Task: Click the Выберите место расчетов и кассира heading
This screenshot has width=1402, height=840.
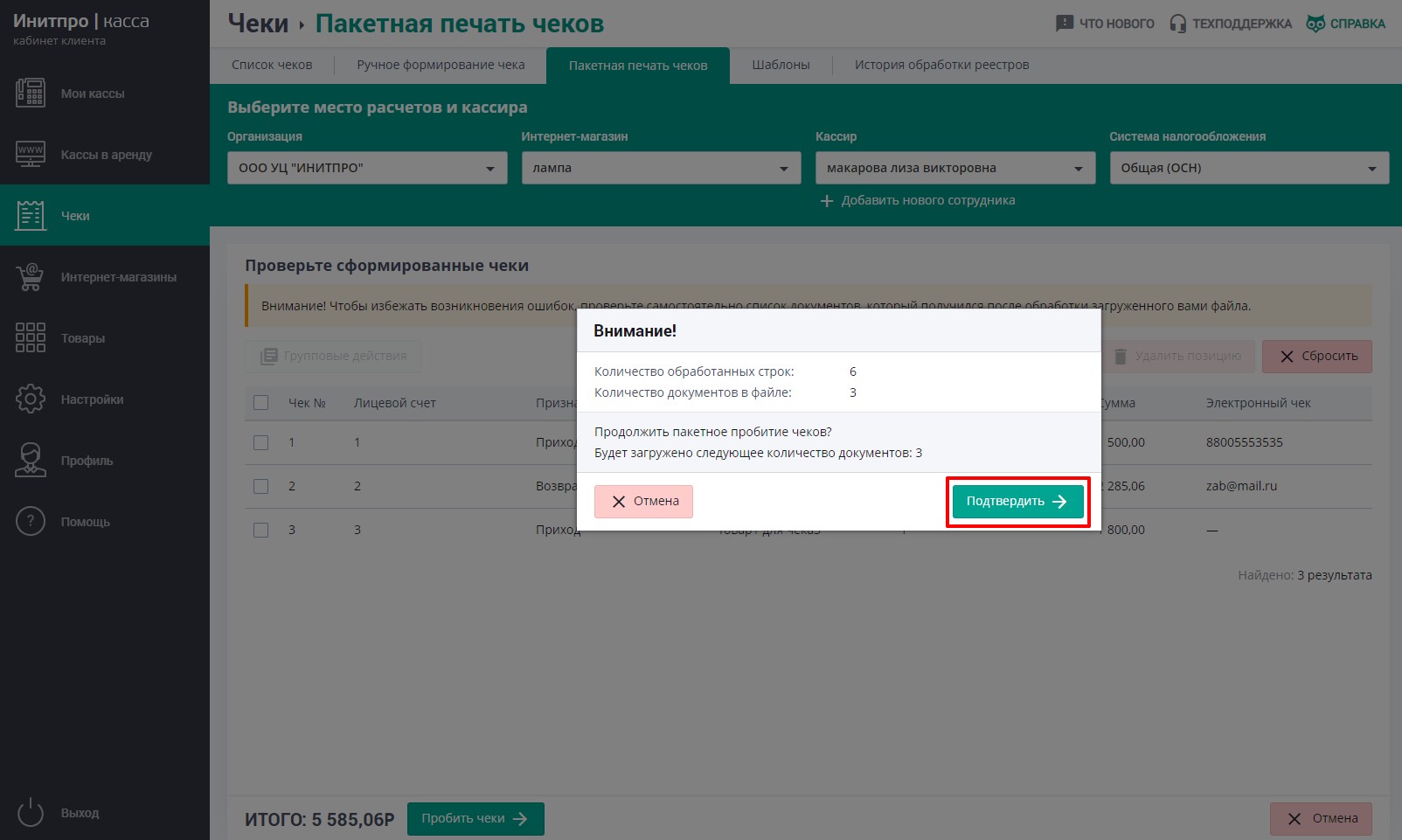Action: tap(377, 108)
